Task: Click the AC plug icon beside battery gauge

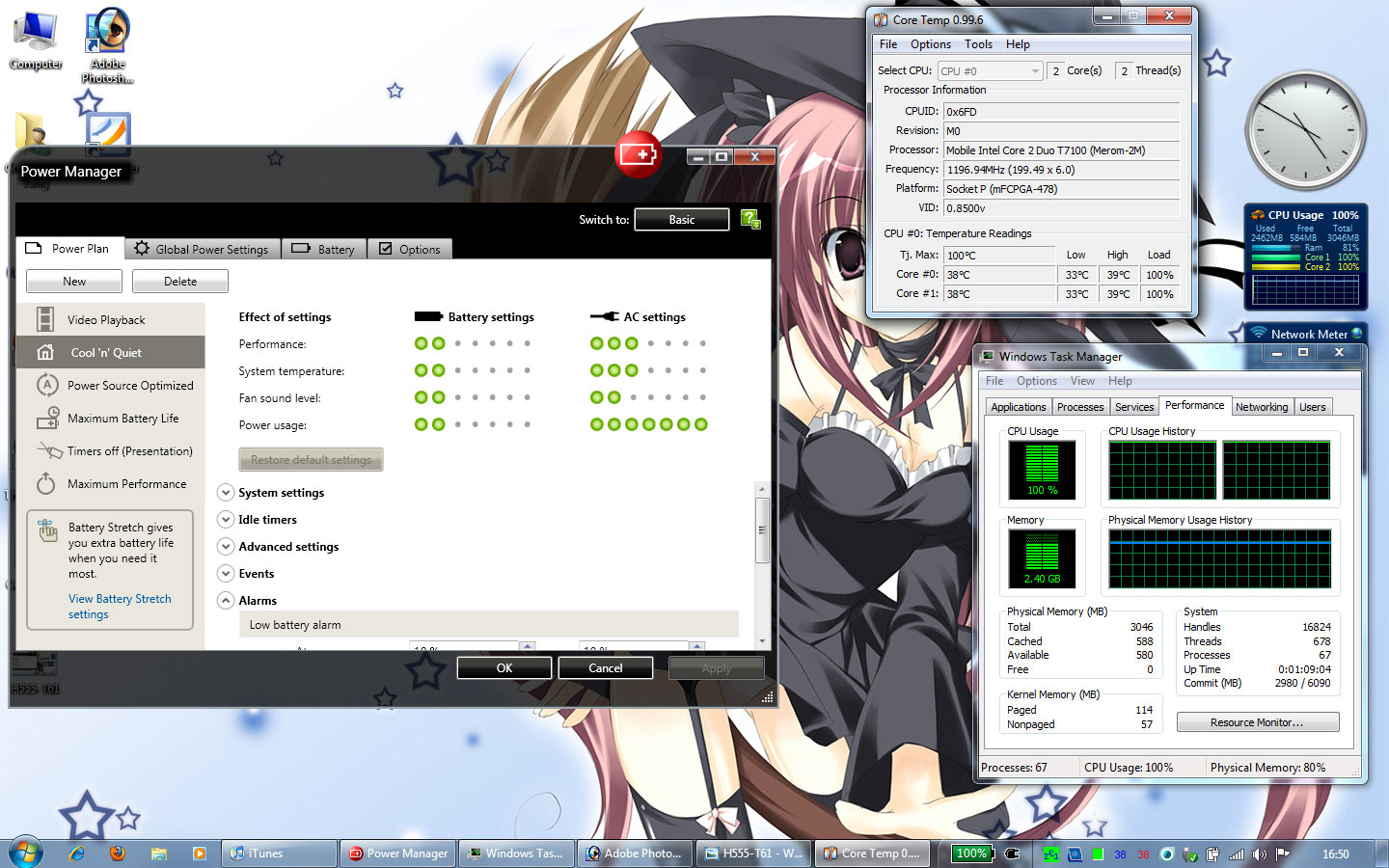Action: click(x=1012, y=854)
